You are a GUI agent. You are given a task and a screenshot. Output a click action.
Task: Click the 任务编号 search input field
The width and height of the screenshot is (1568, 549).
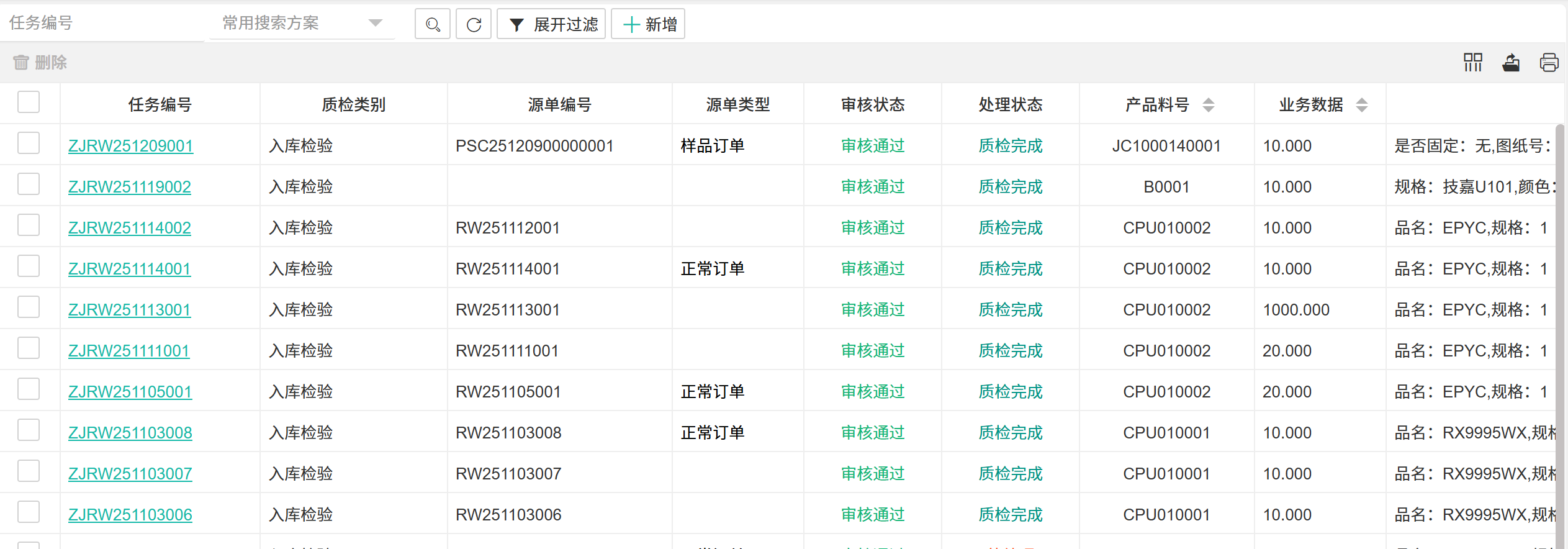click(x=102, y=24)
